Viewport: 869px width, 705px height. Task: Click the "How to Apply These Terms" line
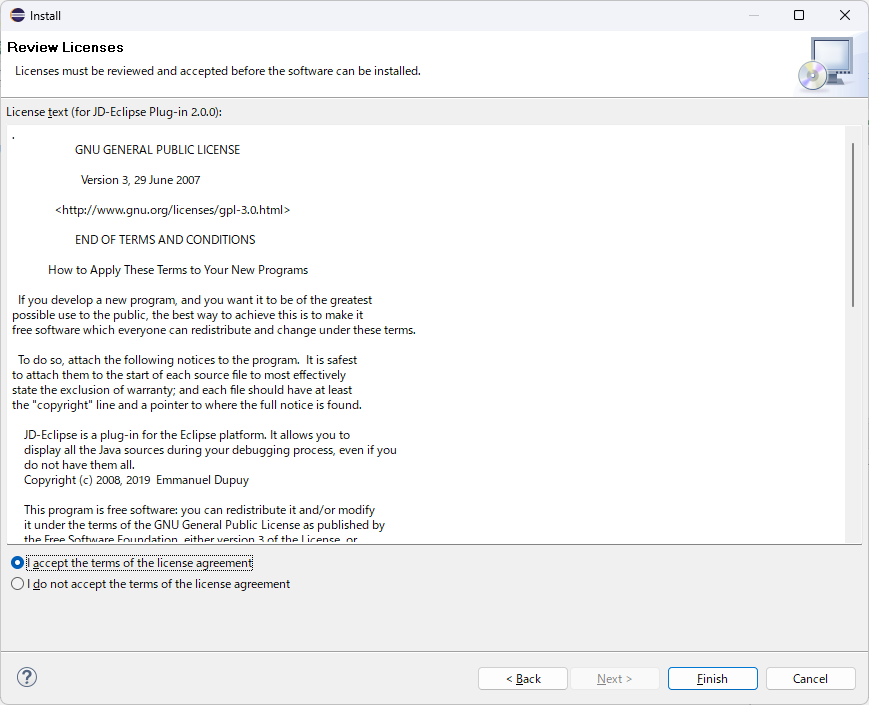pos(178,270)
